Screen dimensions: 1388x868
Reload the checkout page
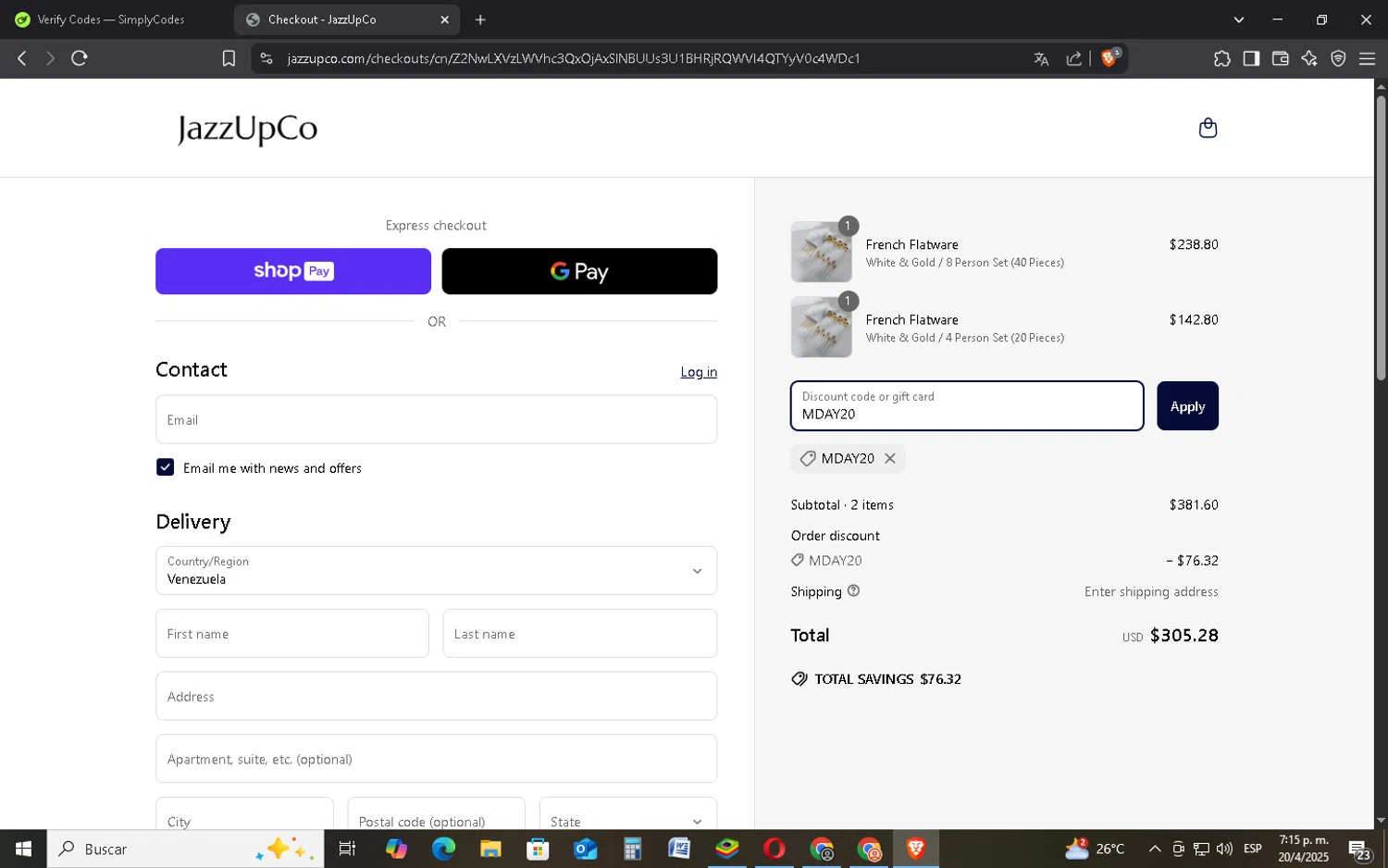pos(80,58)
